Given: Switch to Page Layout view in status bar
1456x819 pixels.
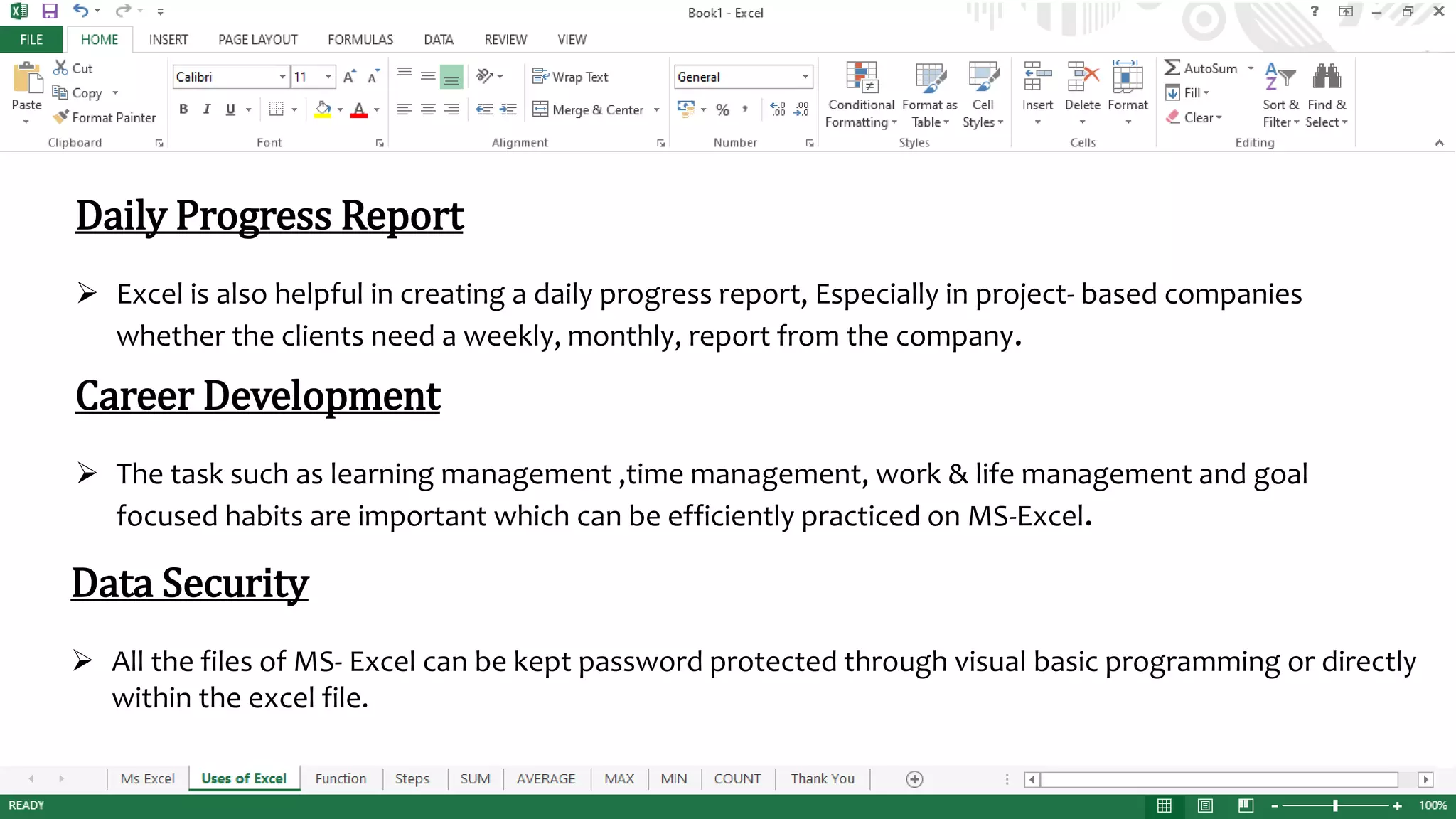Looking at the screenshot, I should (1205, 805).
